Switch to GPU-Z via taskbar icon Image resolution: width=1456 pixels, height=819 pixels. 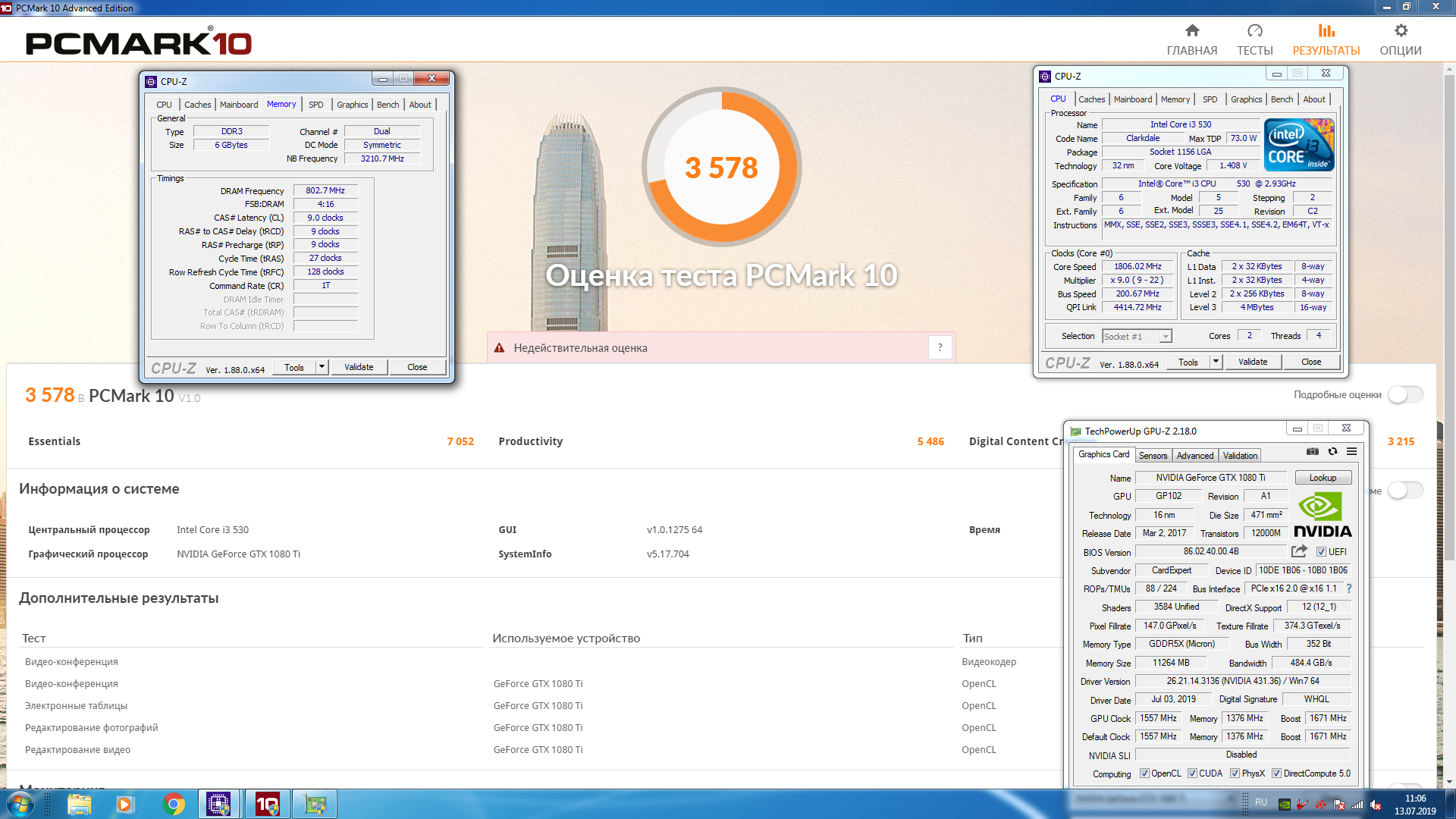[x=315, y=804]
